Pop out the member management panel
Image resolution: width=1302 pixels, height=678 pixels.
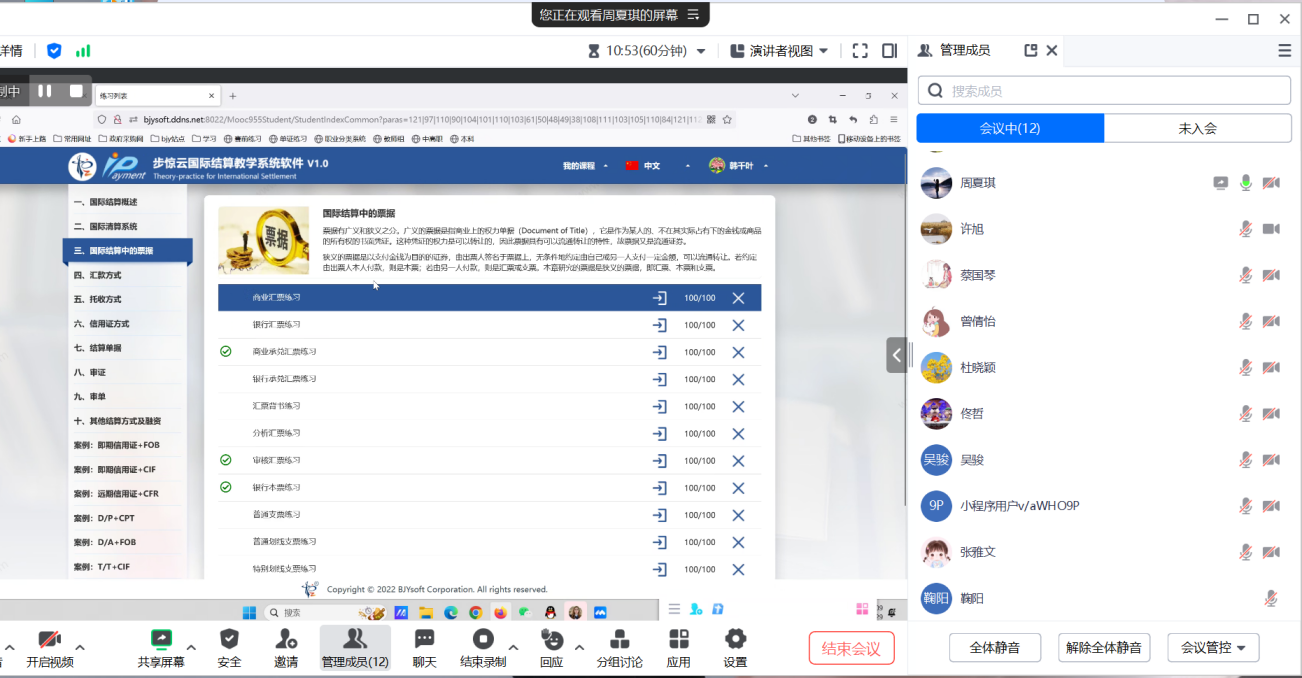click(1031, 50)
